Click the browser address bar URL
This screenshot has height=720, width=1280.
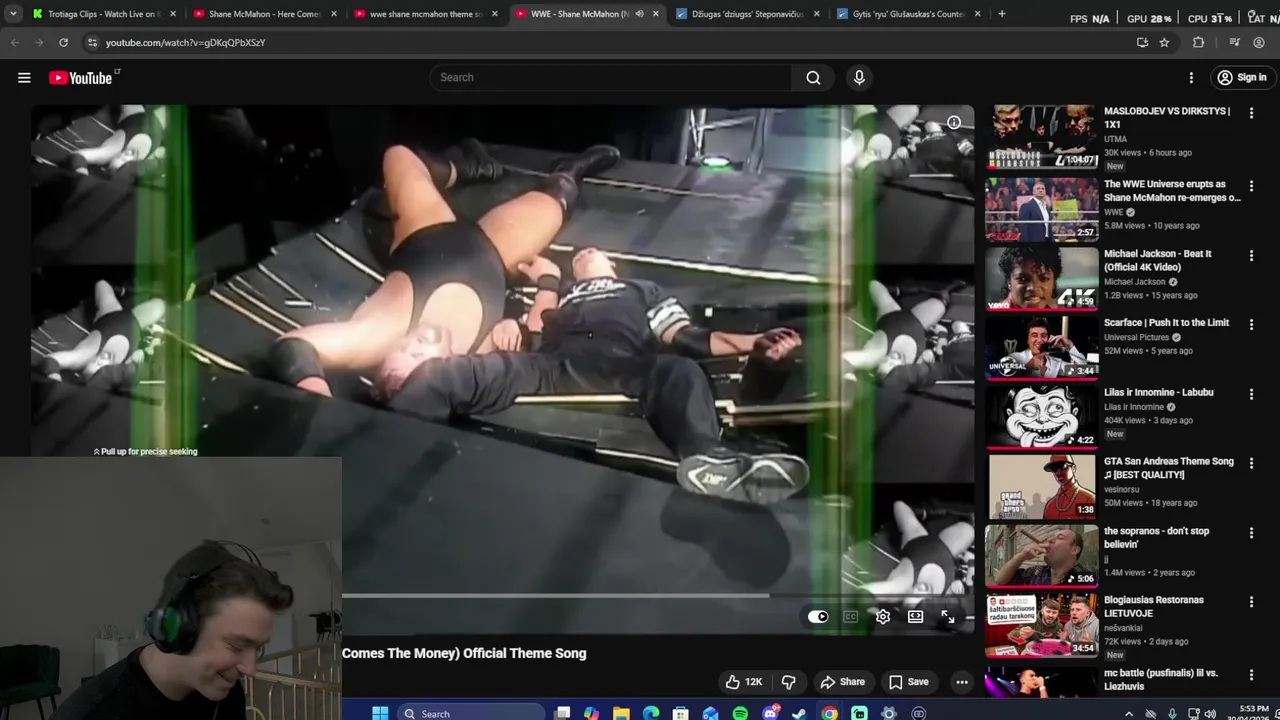[185, 42]
